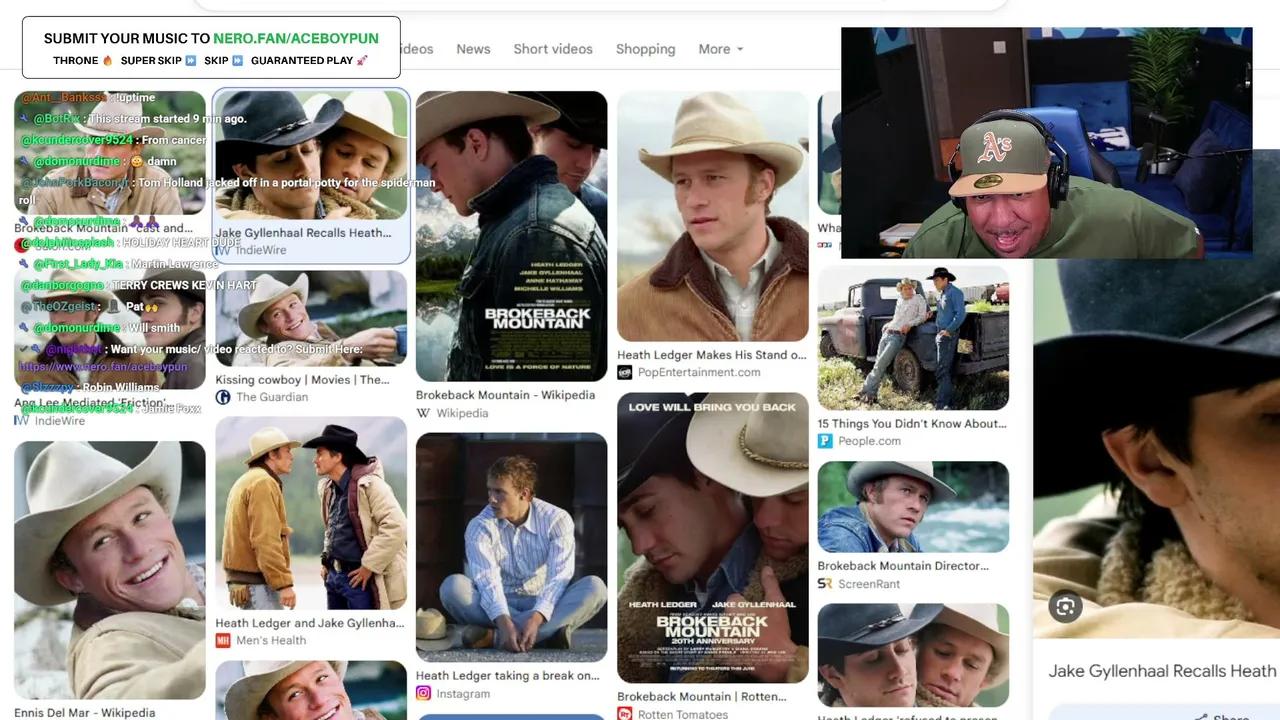Click the 'Brokeback Mountain - Wikipedia' caption
The width and height of the screenshot is (1280, 720).
click(x=505, y=395)
